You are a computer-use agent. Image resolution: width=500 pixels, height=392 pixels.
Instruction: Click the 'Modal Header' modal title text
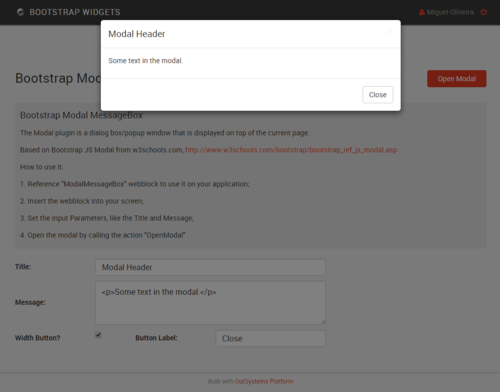137,34
